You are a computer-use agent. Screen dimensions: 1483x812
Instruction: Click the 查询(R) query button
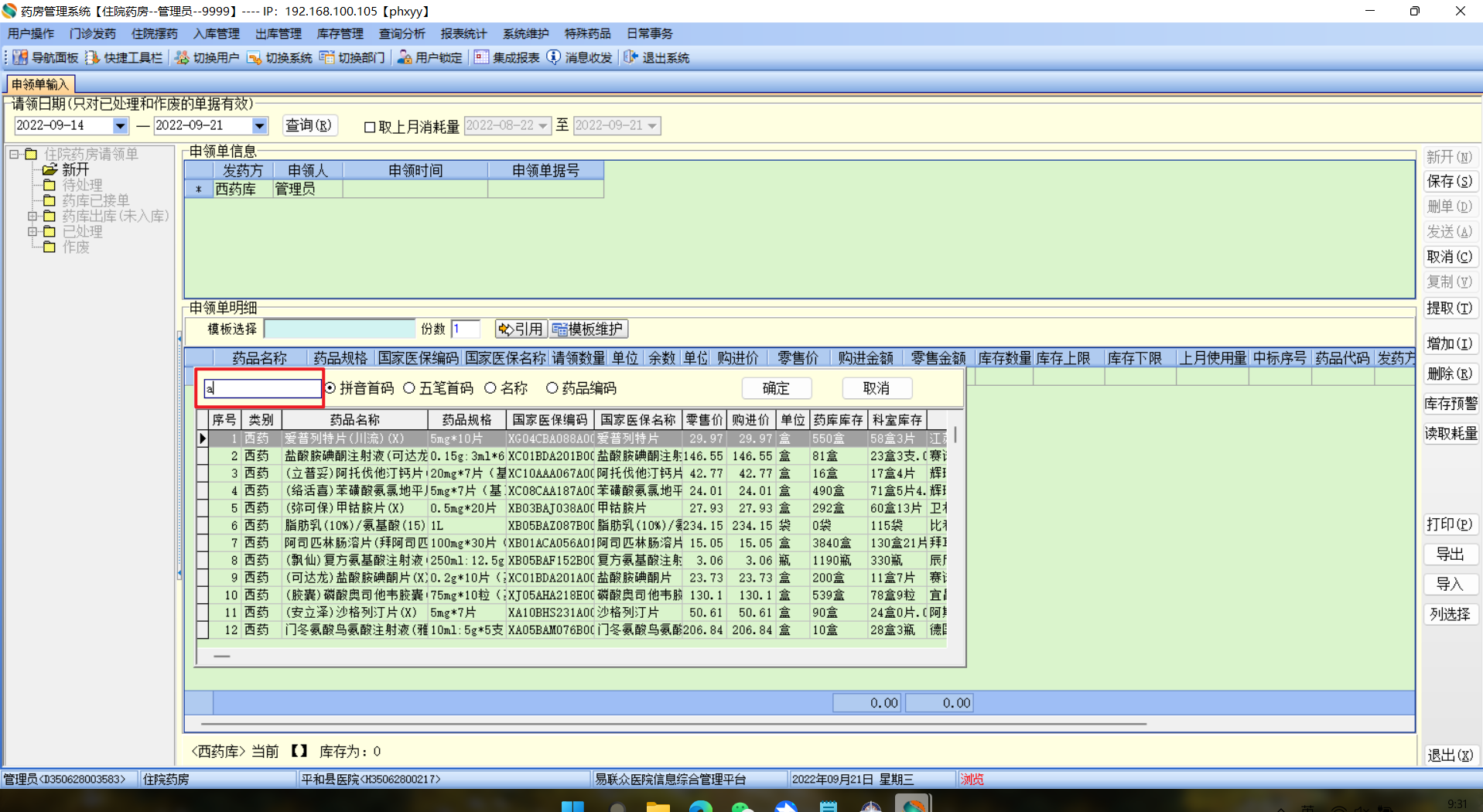coord(309,125)
